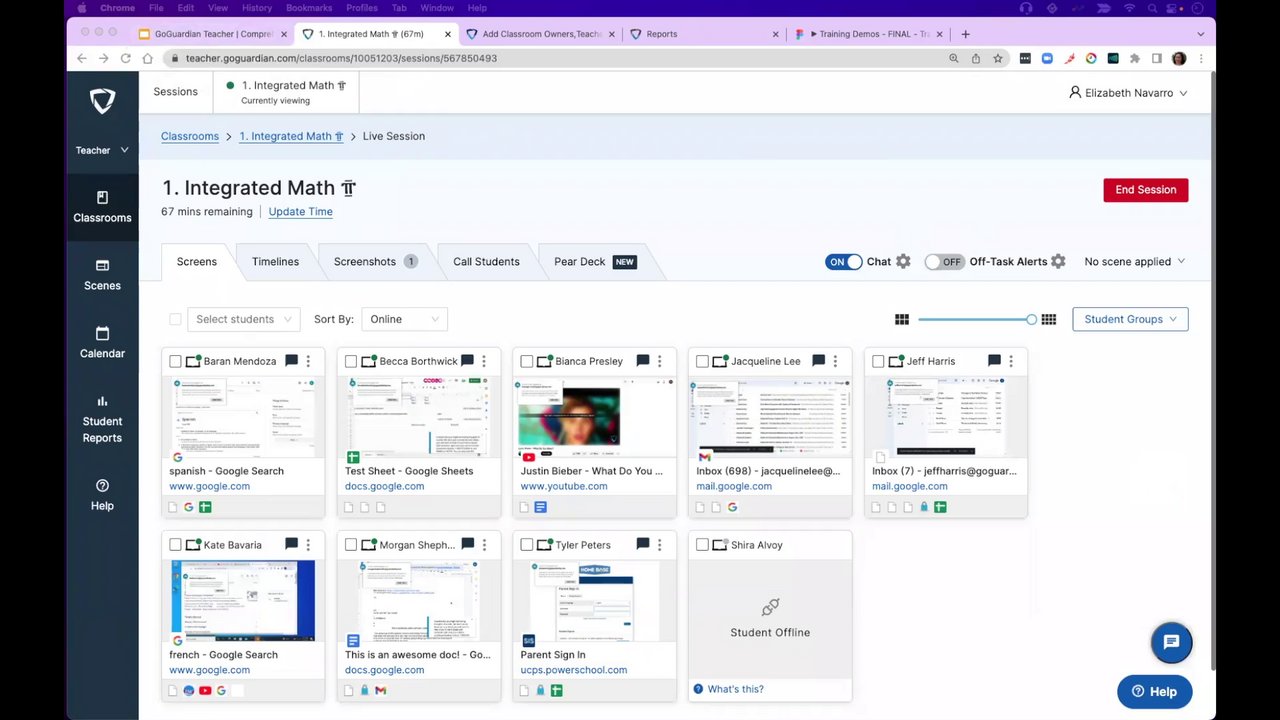The width and height of the screenshot is (1280, 720).
Task: Open the Sort By Online dropdown
Action: tap(404, 319)
